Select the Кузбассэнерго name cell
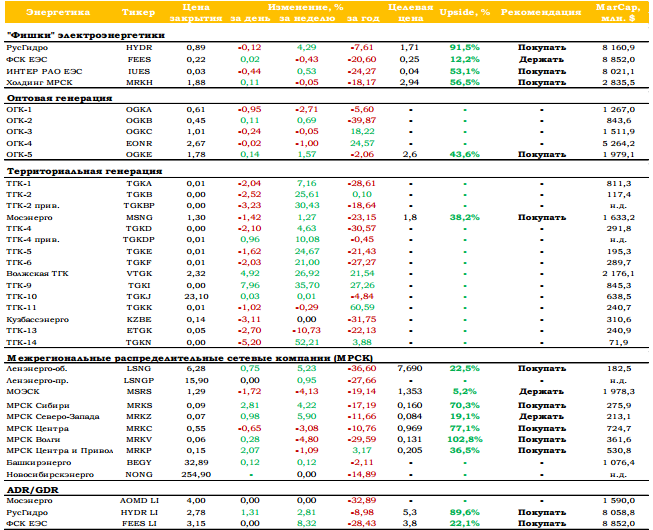This screenshot has width=653, height=530. [37, 320]
